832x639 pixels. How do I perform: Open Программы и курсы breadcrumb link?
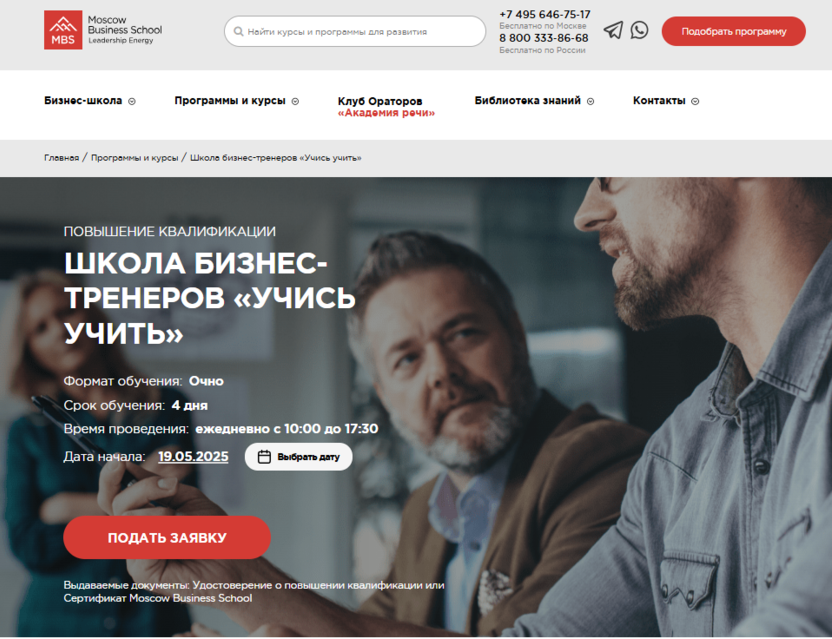(134, 158)
